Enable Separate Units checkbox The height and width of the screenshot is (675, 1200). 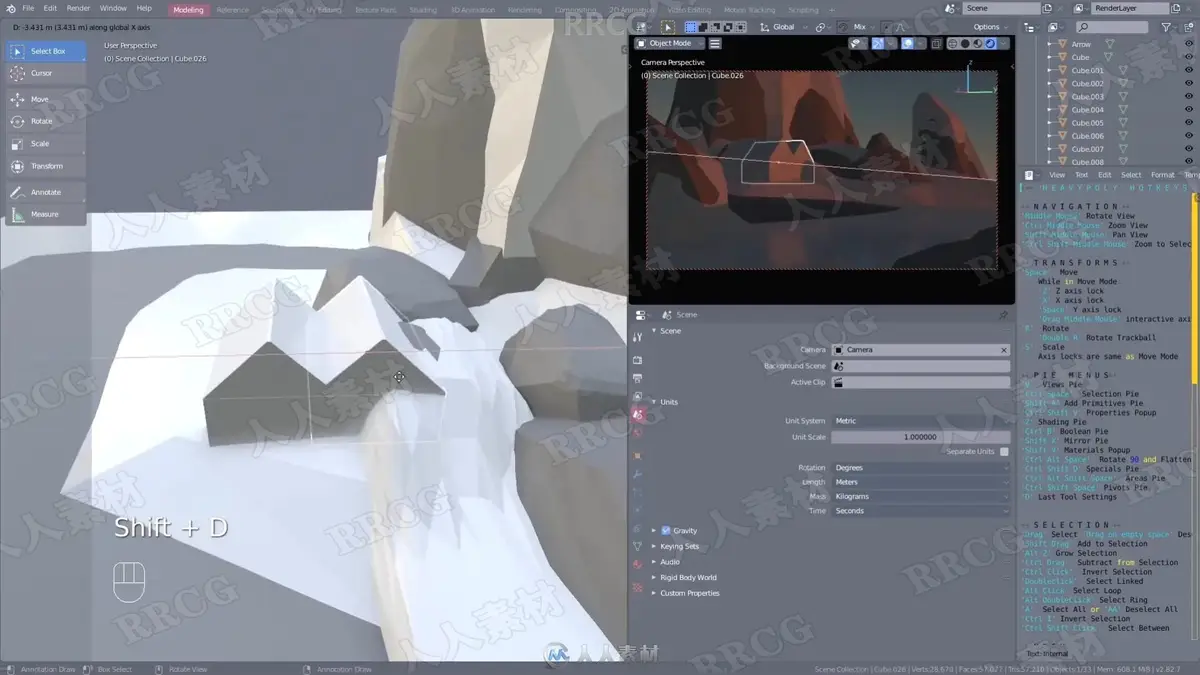coord(1004,451)
